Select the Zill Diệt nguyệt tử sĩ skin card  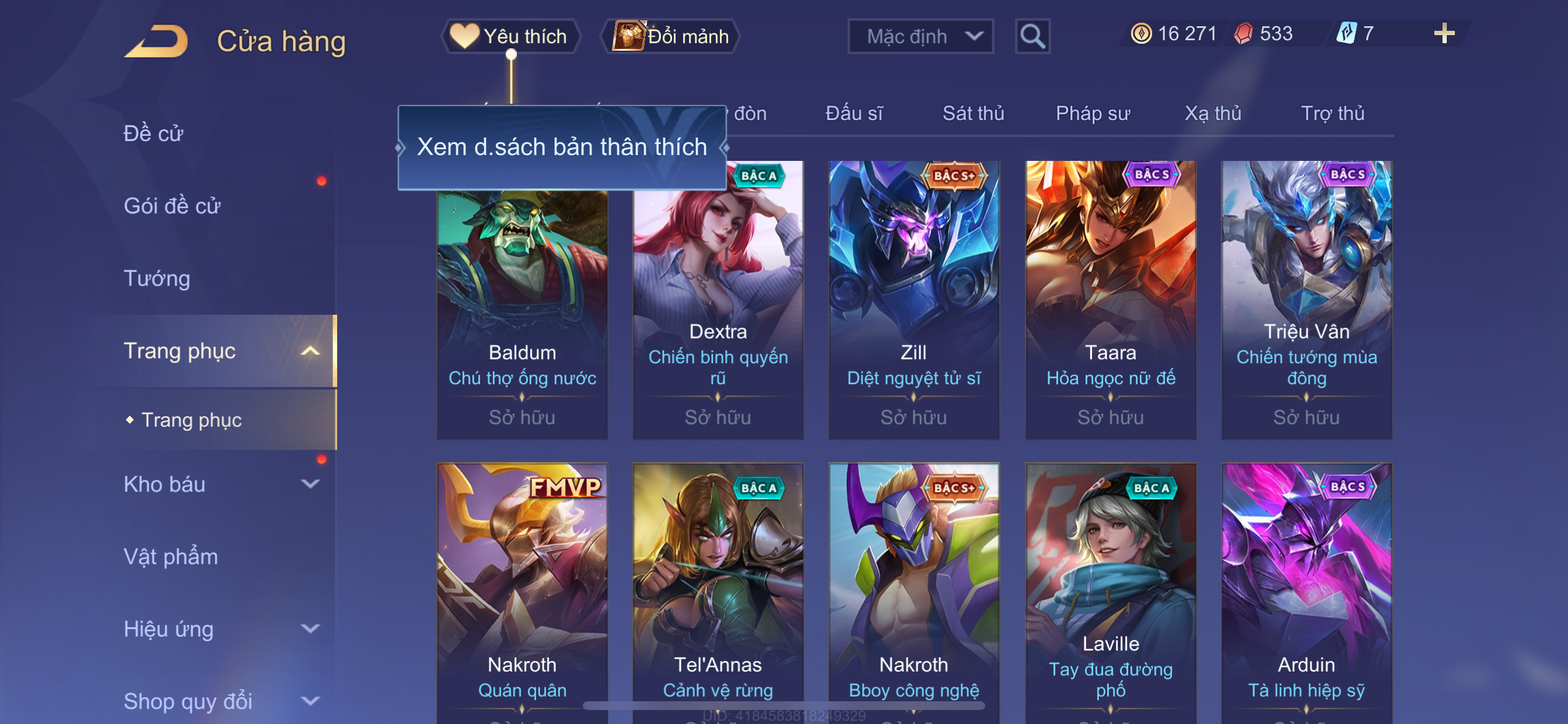pos(913,299)
